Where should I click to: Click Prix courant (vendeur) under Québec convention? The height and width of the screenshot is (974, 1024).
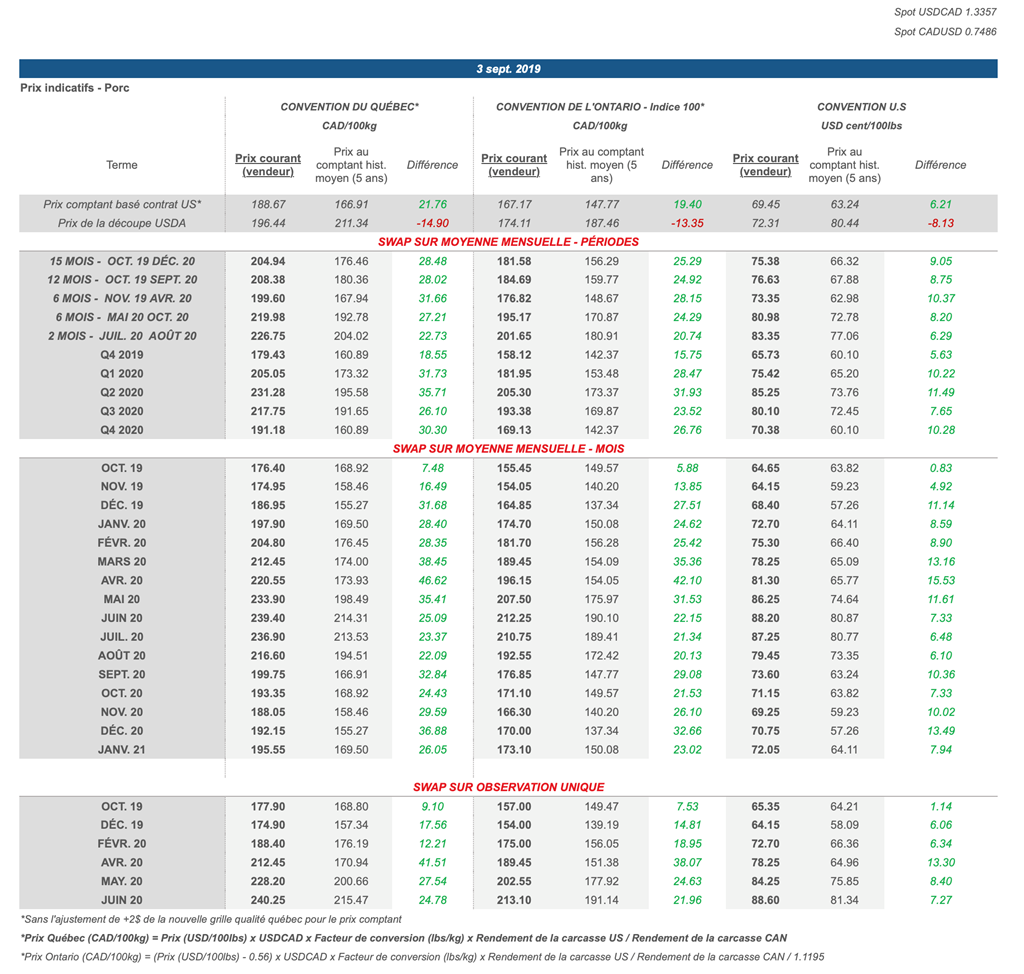click(267, 165)
